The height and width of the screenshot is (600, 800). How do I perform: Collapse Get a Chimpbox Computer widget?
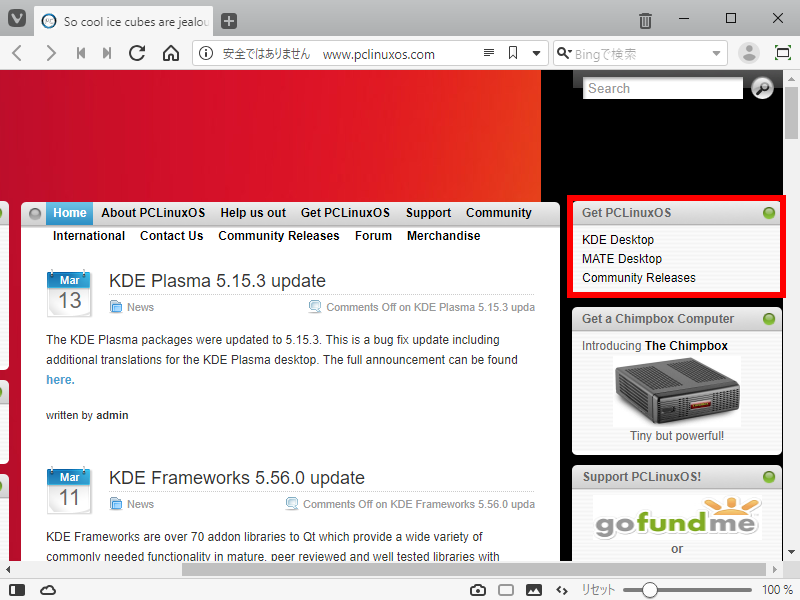click(769, 319)
